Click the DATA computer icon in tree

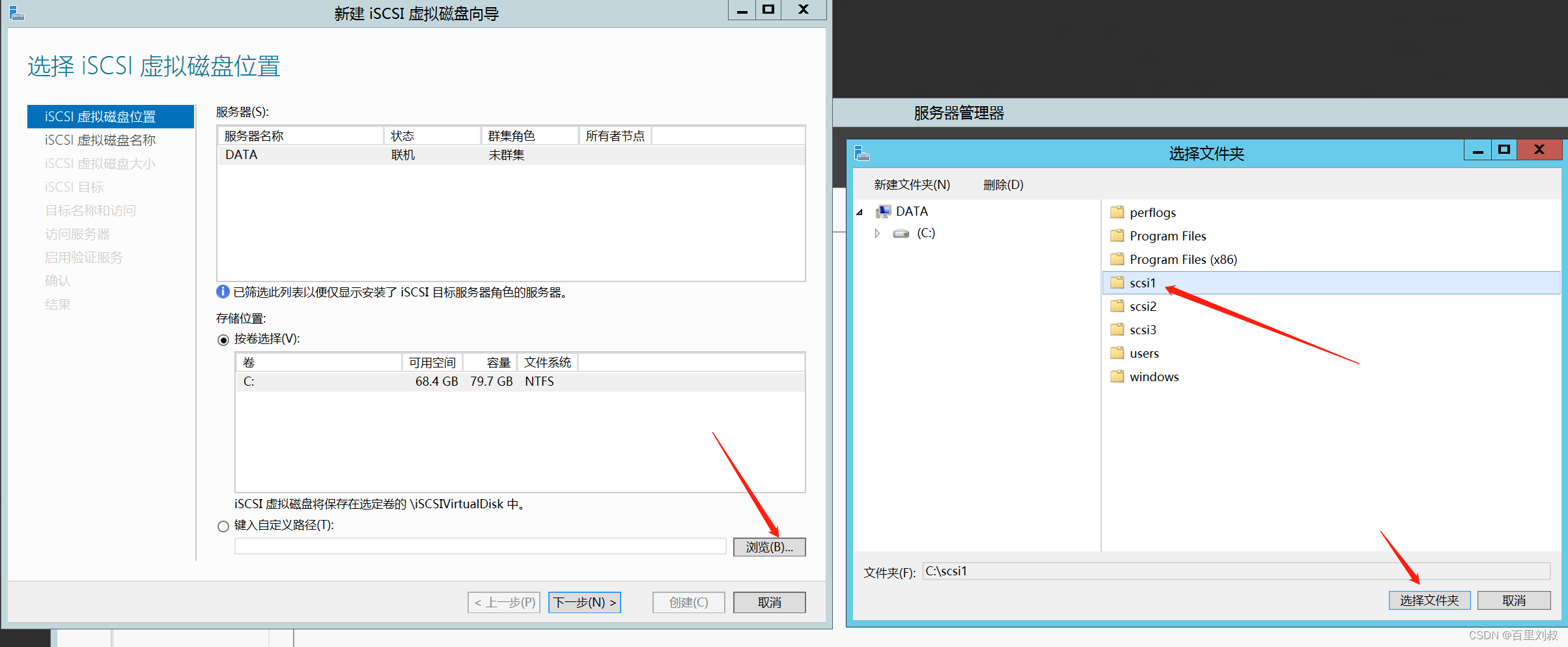pos(884,211)
